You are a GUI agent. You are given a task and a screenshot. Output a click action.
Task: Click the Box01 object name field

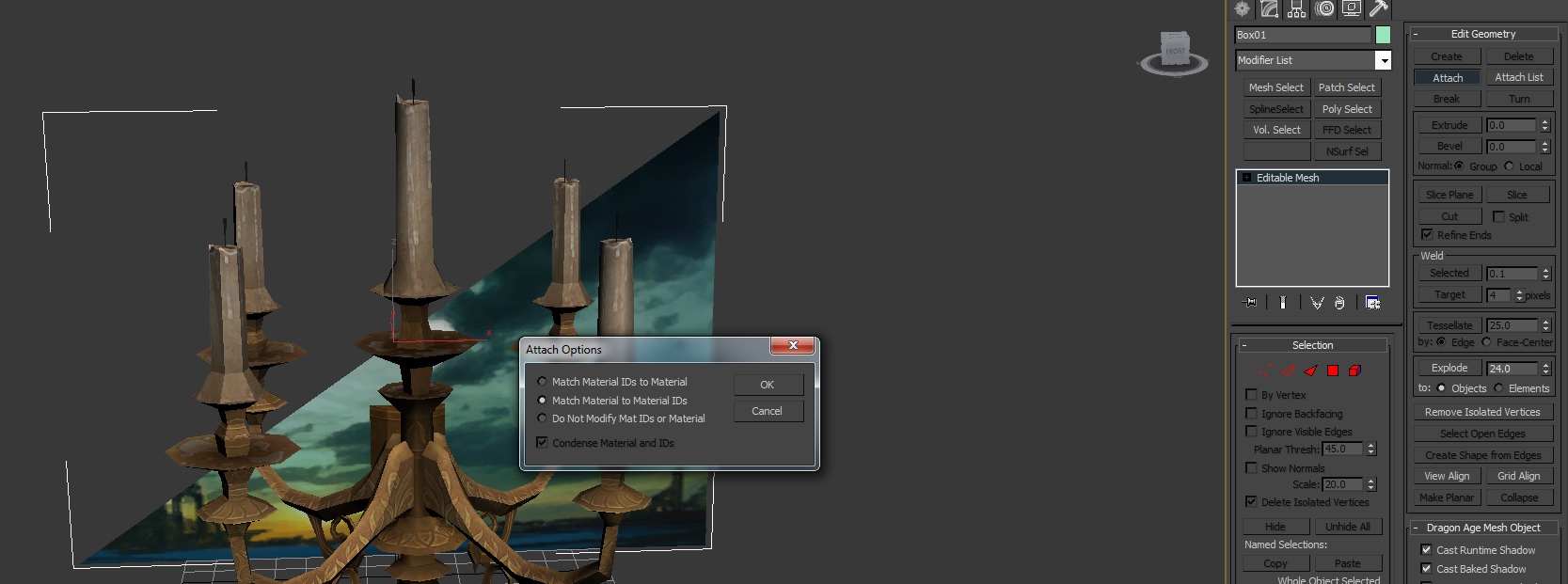click(1303, 35)
